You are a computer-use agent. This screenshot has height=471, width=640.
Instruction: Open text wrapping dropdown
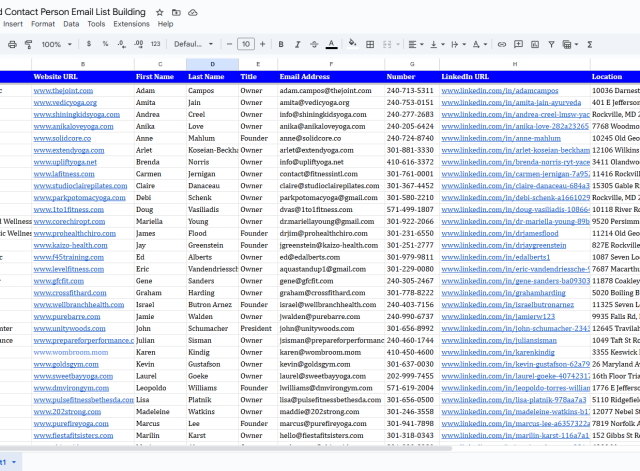[458, 44]
